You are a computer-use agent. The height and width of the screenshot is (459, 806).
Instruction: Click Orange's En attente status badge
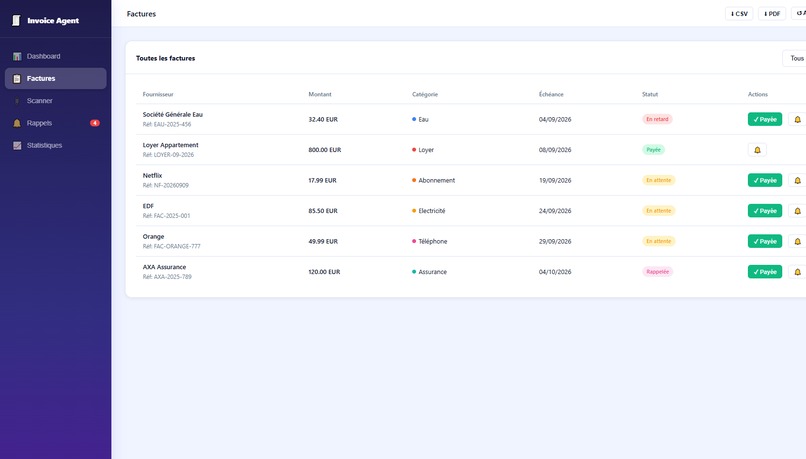(x=658, y=241)
